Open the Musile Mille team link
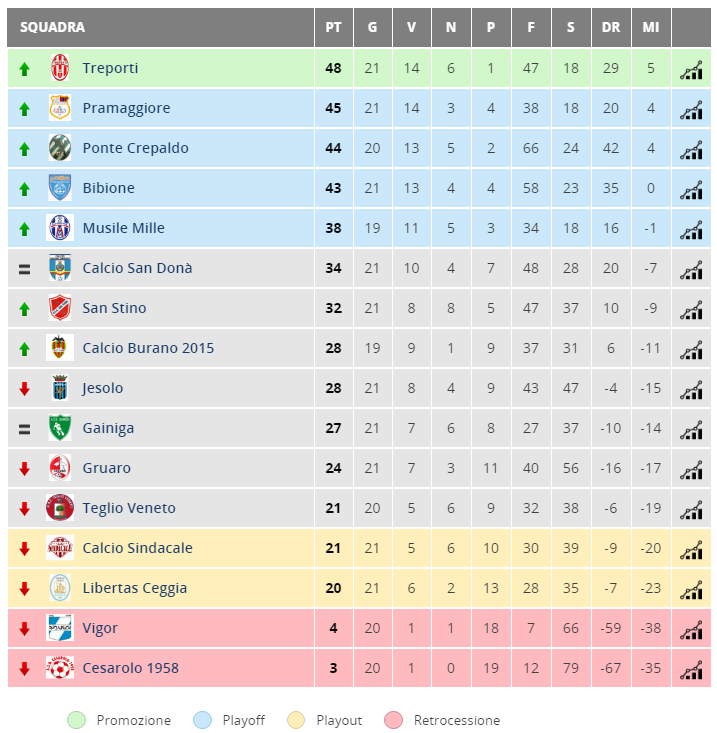The image size is (717, 733). click(123, 228)
